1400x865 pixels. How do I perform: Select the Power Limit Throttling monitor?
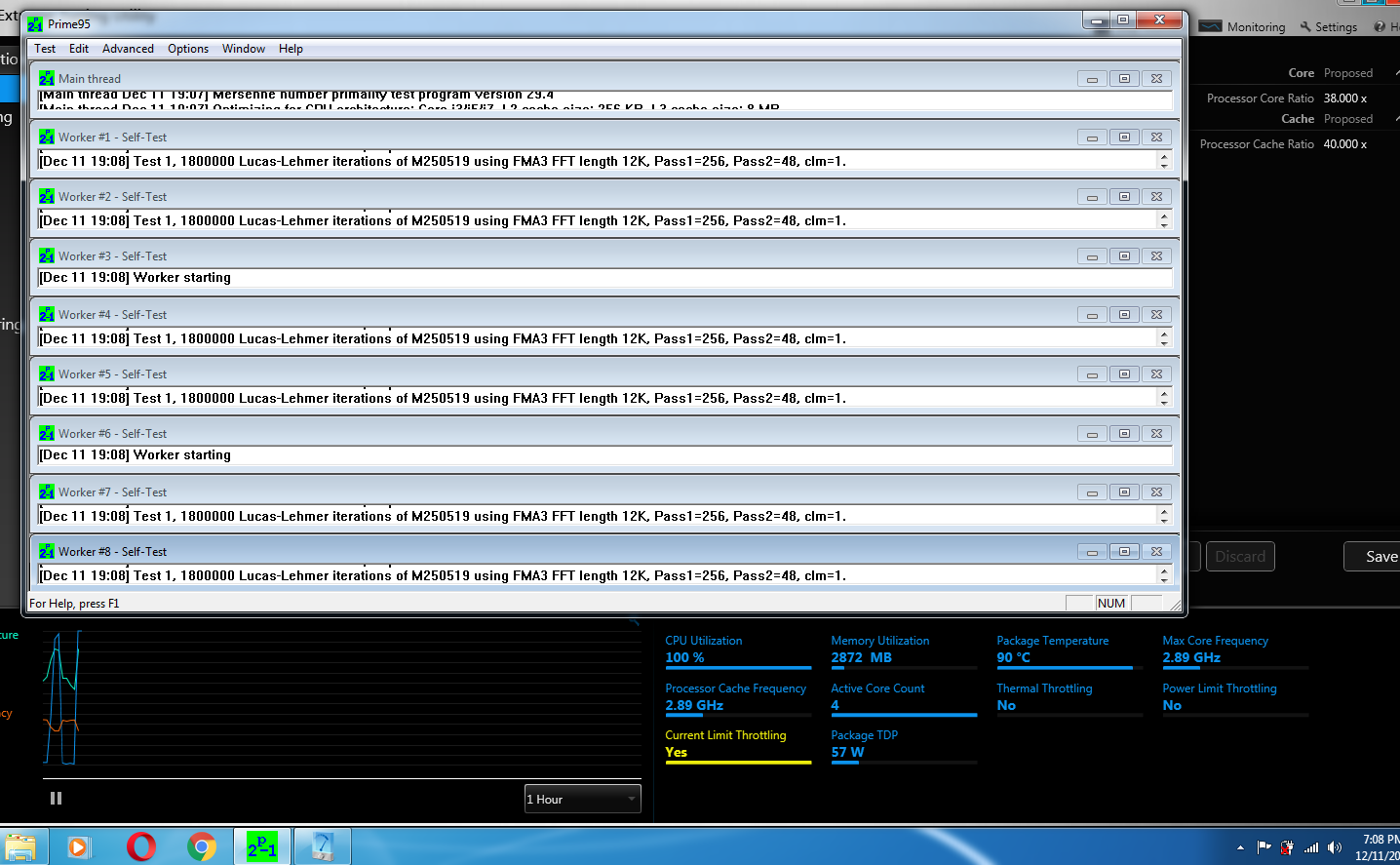(1235, 698)
